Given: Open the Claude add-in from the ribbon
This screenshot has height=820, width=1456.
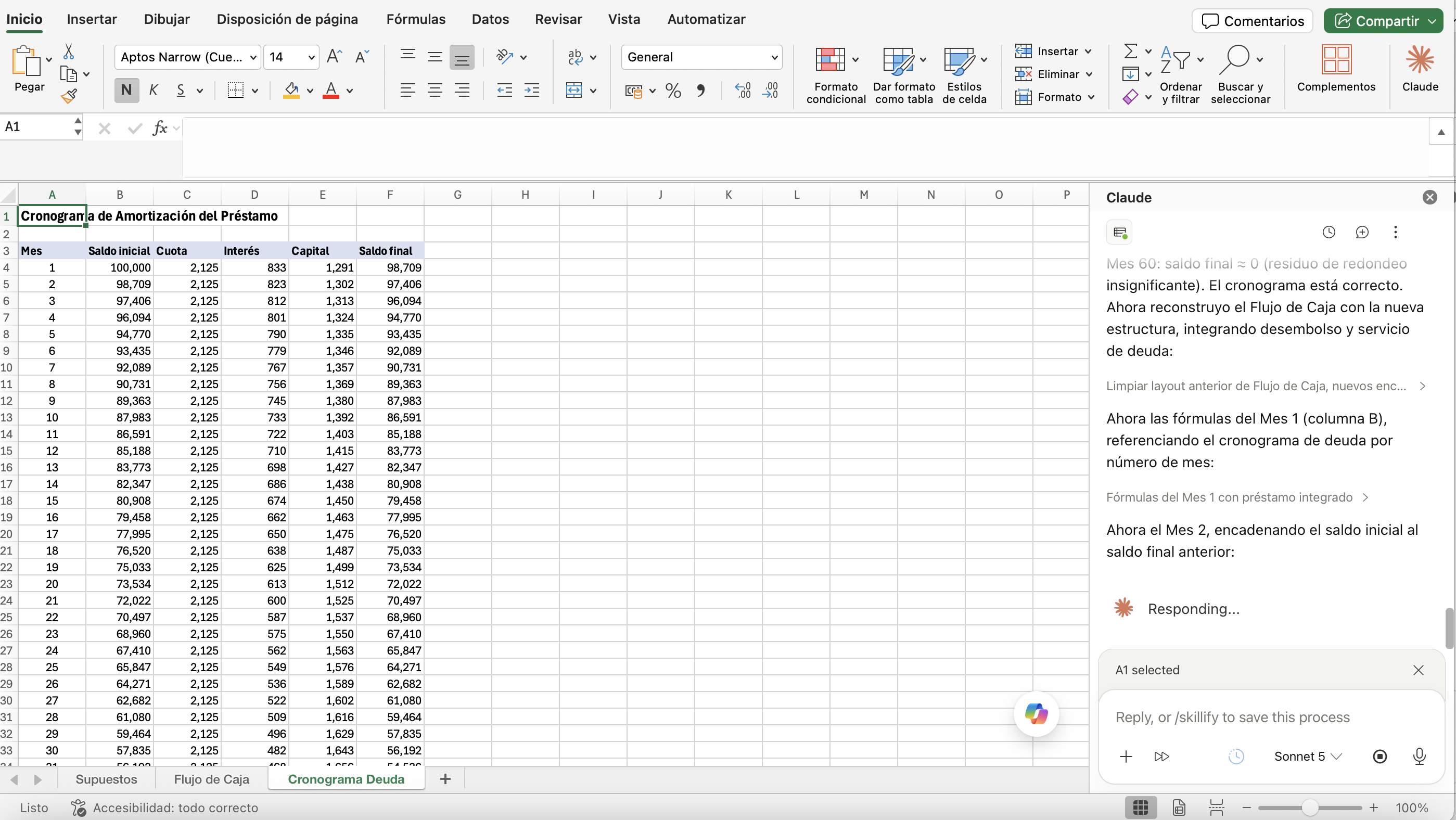Looking at the screenshot, I should 1420,68.
